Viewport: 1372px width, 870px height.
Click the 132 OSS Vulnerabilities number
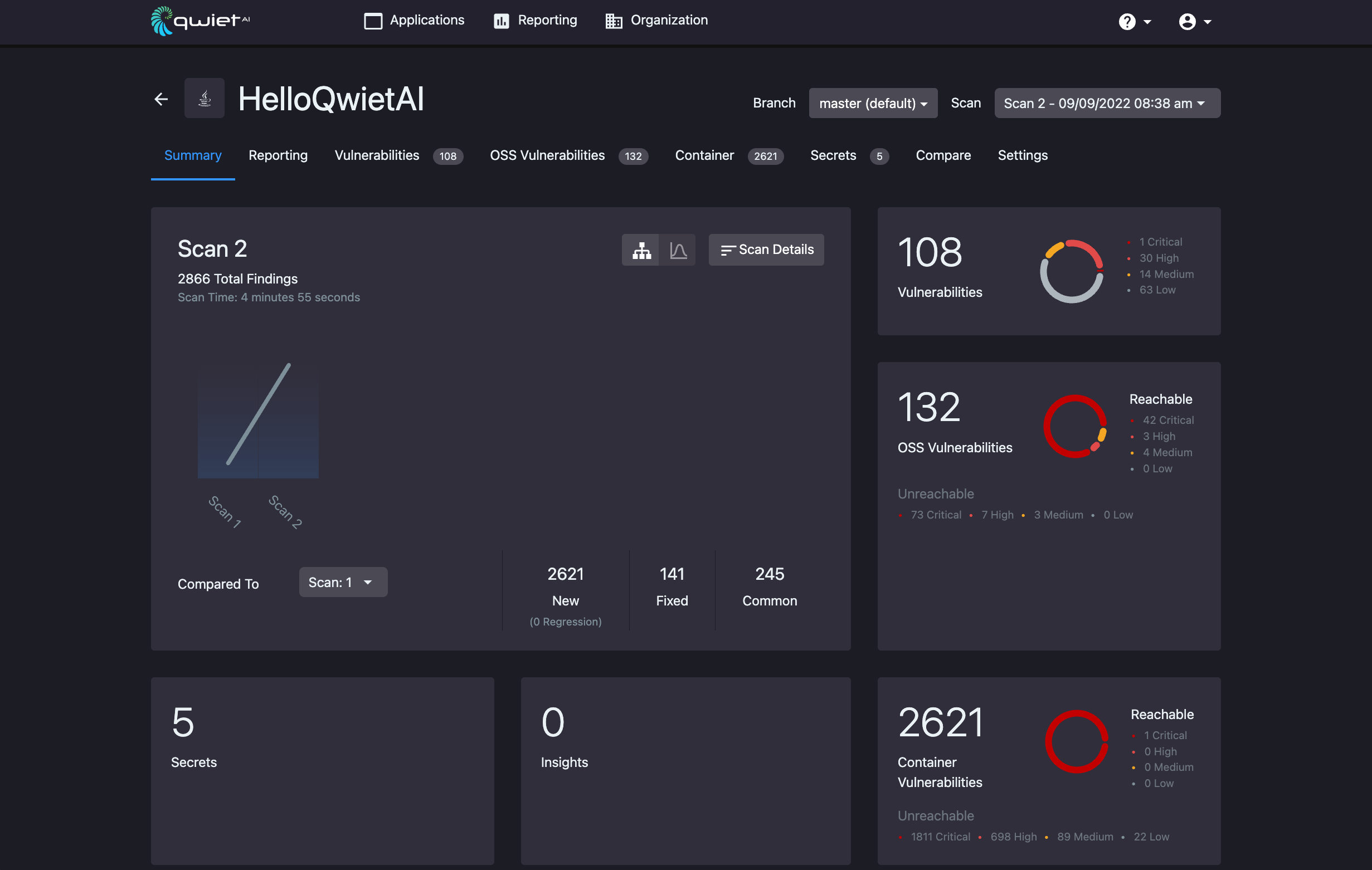pos(929,408)
